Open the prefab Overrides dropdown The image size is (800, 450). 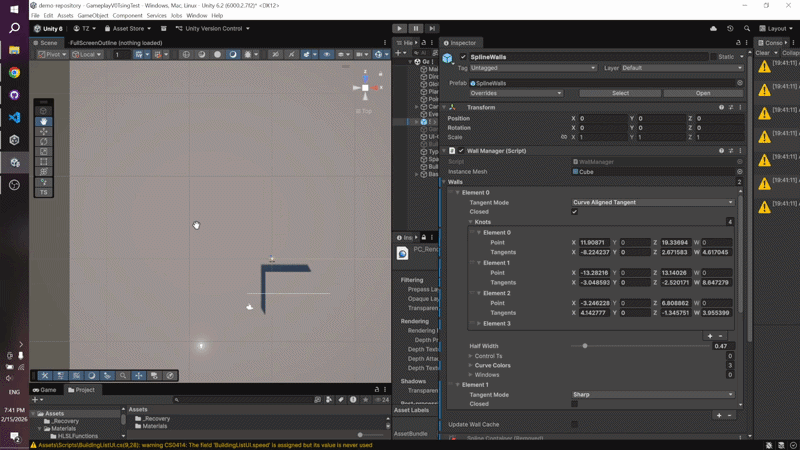coord(516,93)
